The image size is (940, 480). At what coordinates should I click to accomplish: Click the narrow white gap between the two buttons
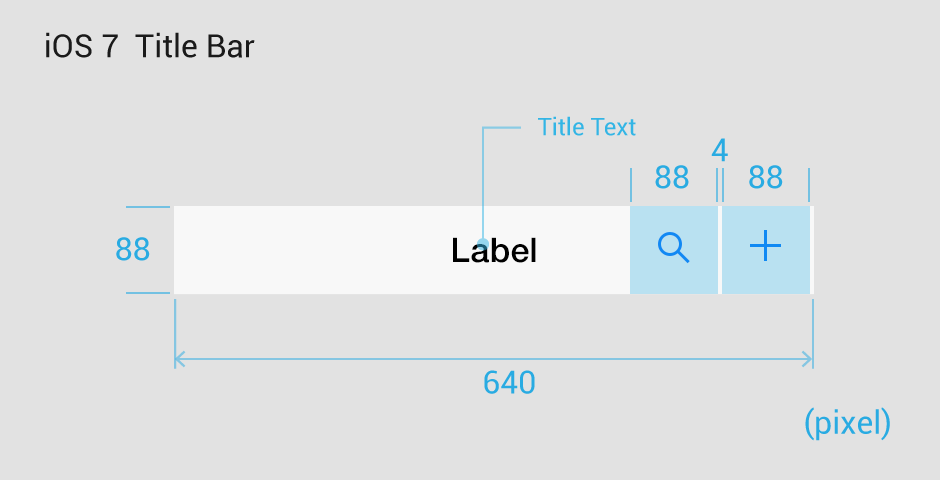pyautogui.click(x=720, y=250)
